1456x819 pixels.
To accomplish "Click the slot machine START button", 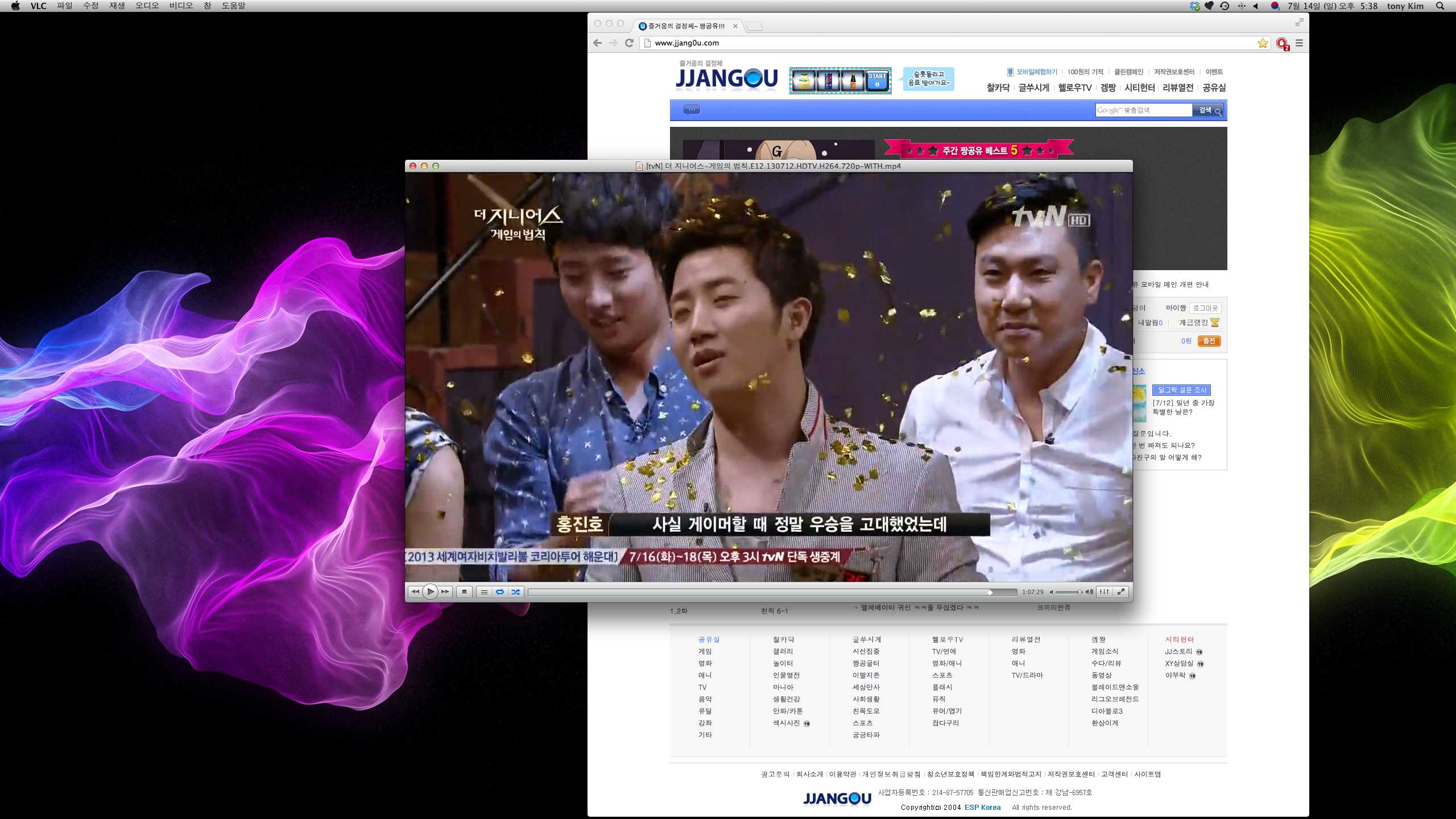I will 877,80.
